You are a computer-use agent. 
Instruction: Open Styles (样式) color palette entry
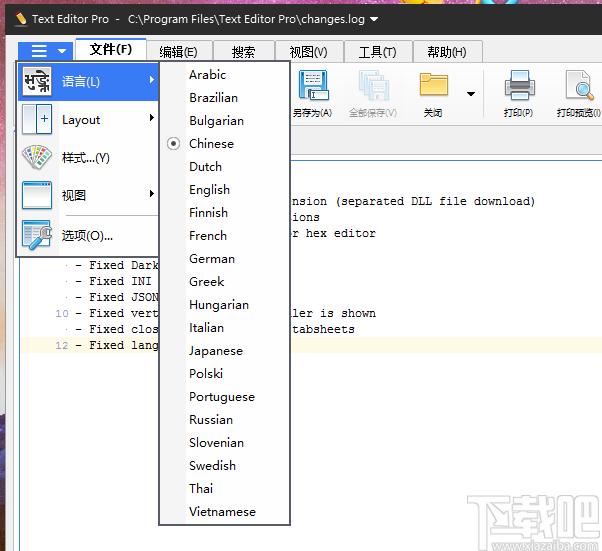click(x=37, y=158)
